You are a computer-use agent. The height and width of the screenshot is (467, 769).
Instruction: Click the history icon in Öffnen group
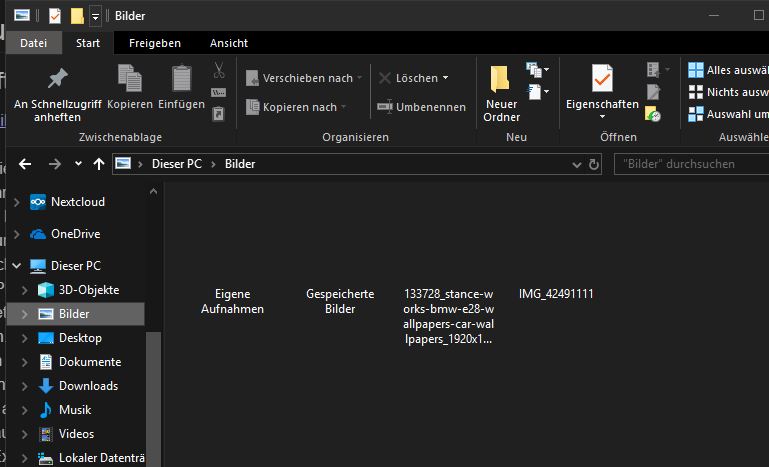point(653,114)
